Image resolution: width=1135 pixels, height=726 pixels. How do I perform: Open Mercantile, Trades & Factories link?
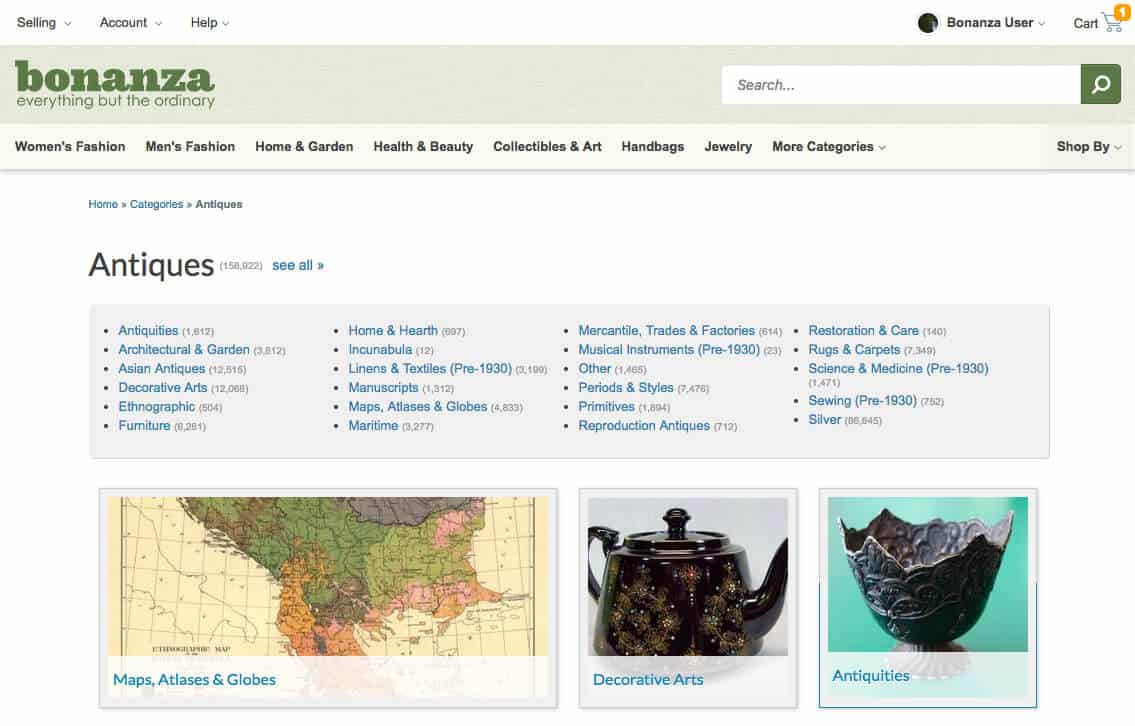(x=667, y=330)
